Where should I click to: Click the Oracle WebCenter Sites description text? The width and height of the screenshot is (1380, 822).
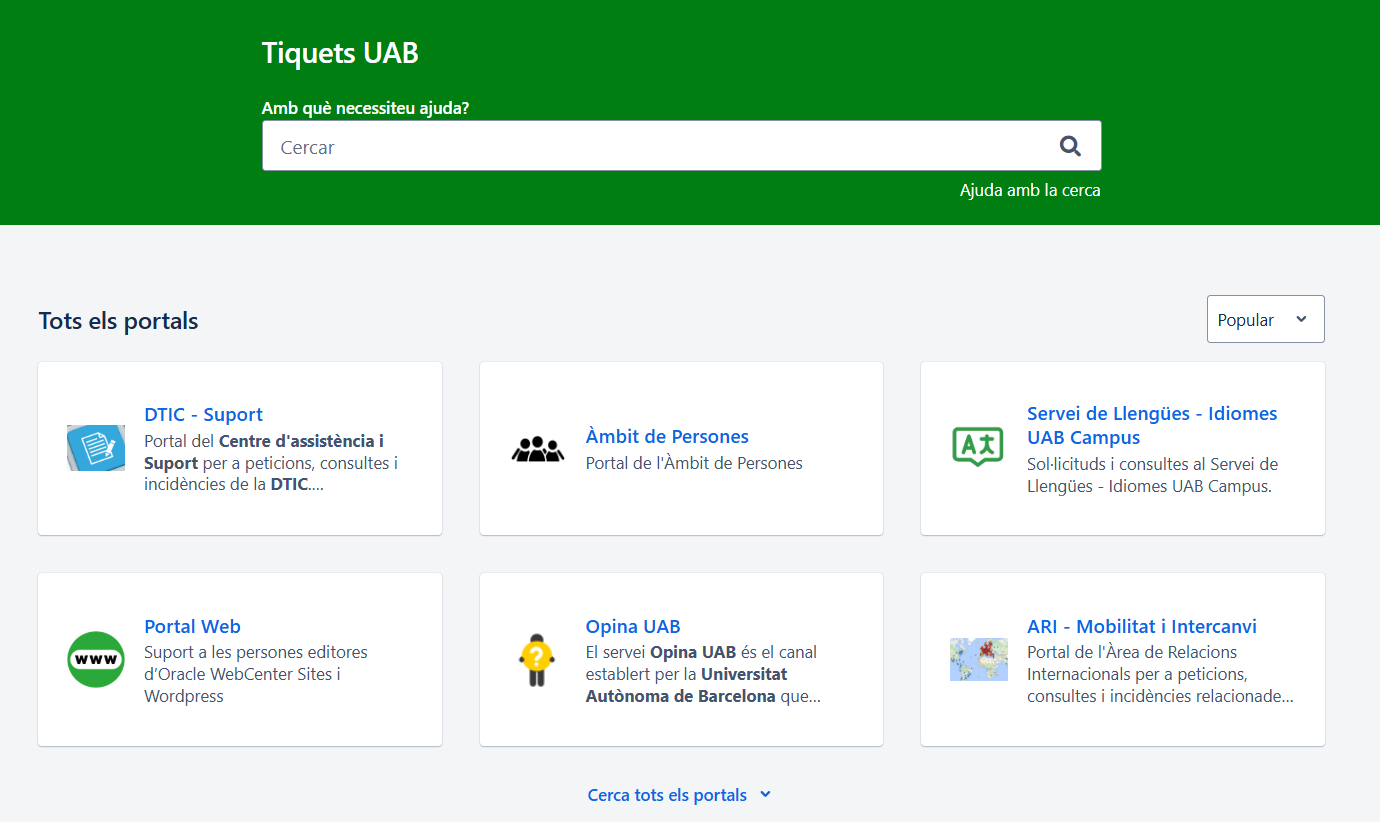coord(256,674)
